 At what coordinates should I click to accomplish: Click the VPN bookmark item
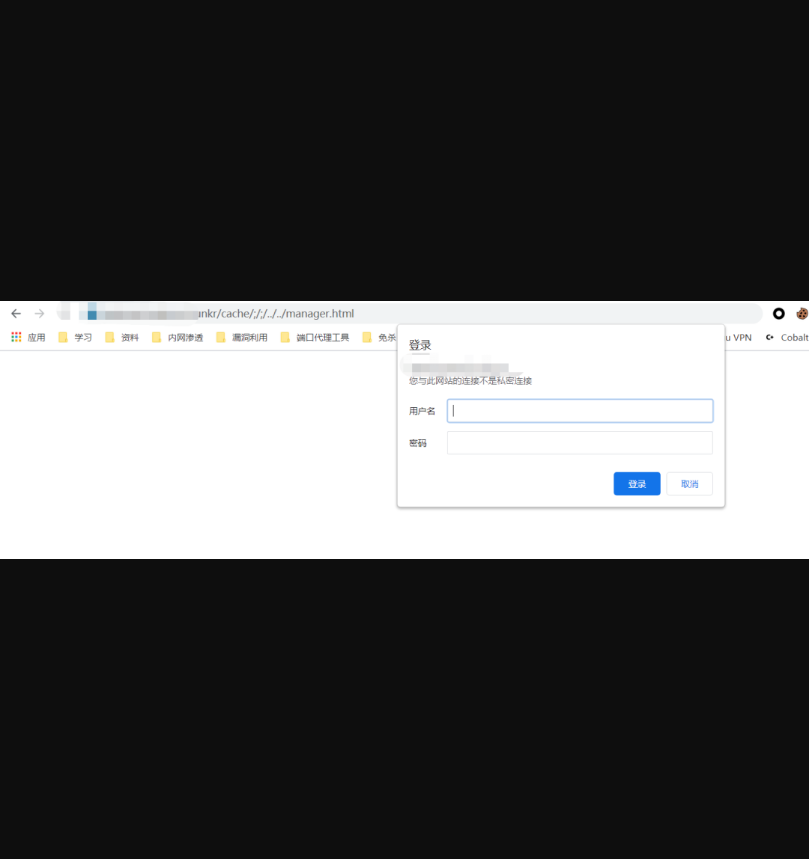(738, 337)
